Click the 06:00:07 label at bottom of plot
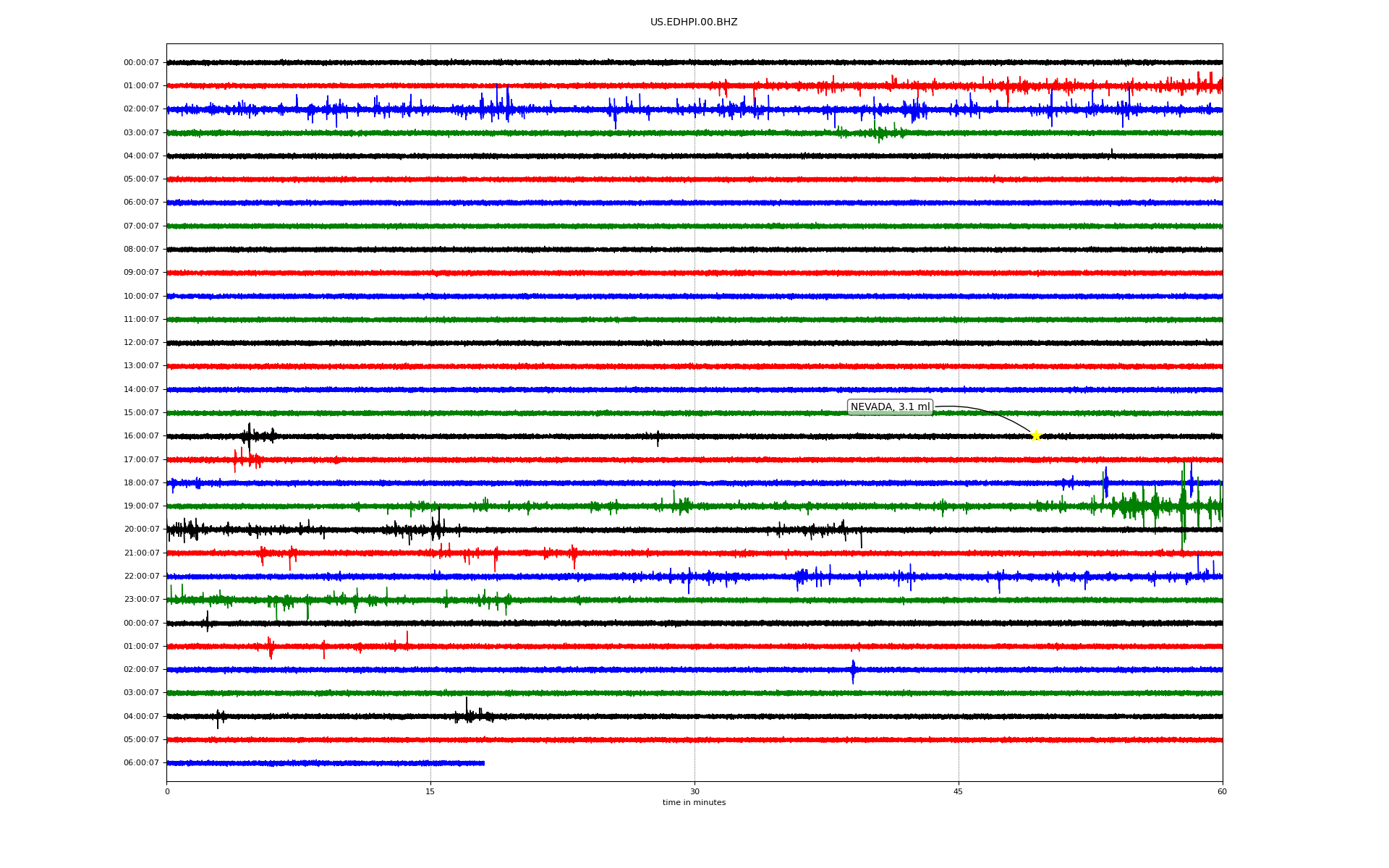This screenshot has height=868, width=1389. [141, 763]
